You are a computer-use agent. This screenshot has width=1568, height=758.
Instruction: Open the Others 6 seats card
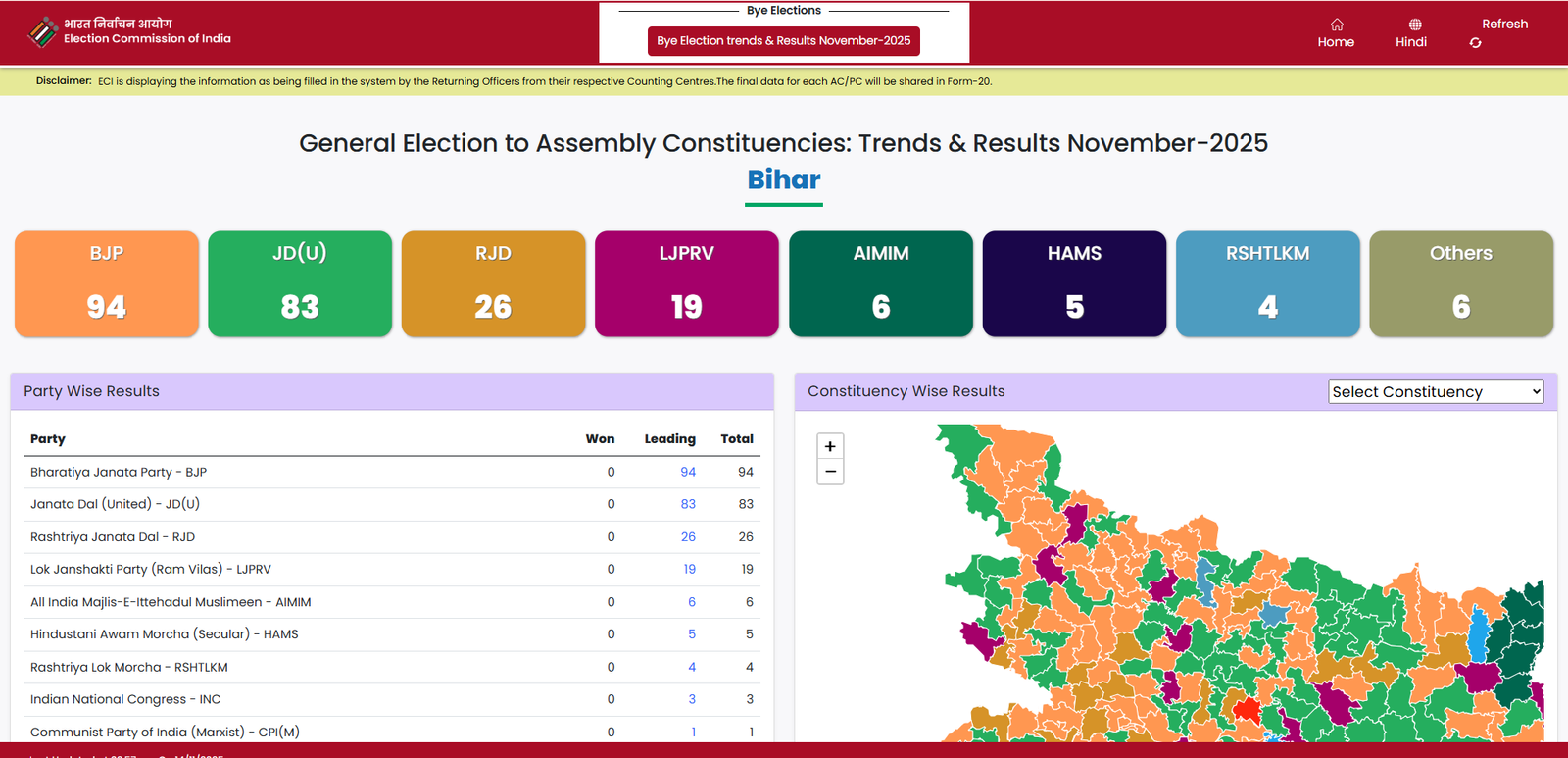1460,284
